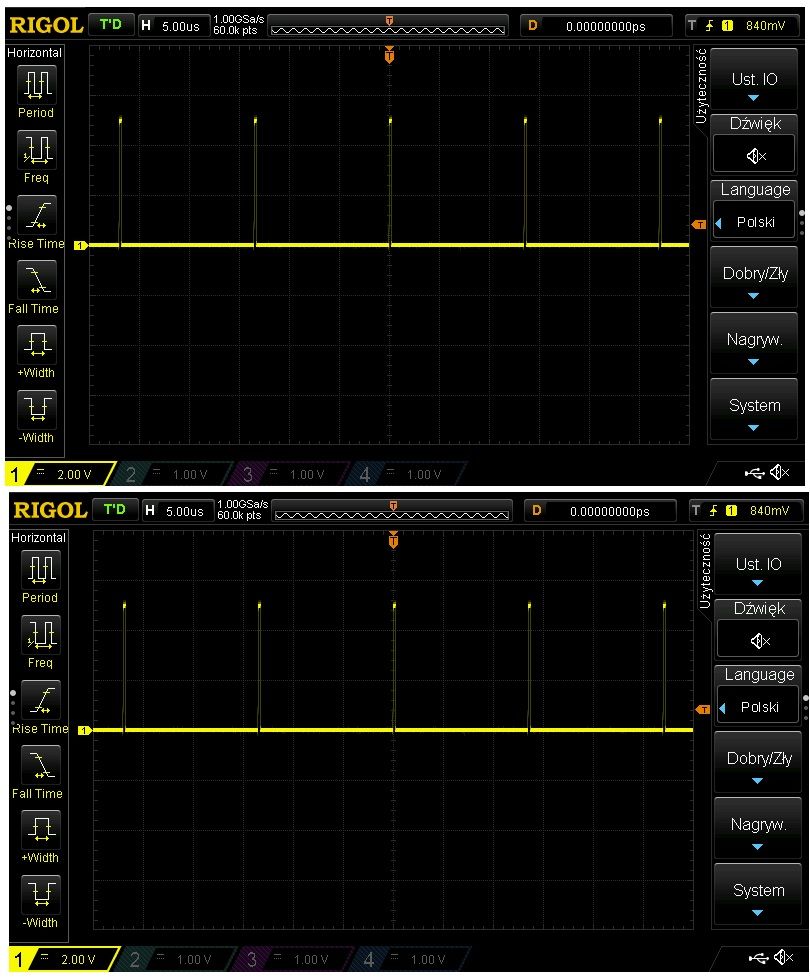This screenshot has width=810, height=978.
Task: Click the T'D trigger status badge in the top screenshot
Action: [111, 25]
